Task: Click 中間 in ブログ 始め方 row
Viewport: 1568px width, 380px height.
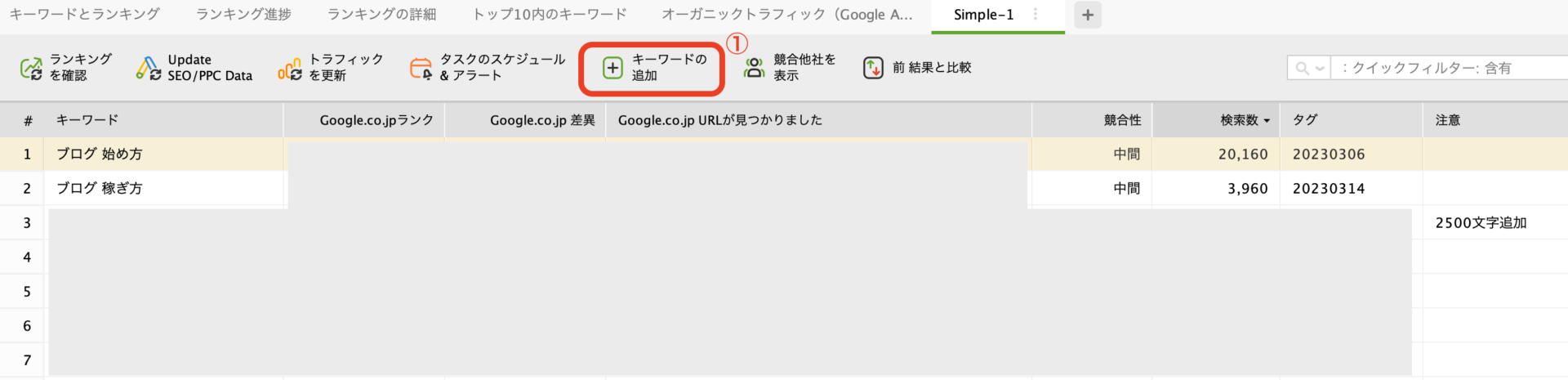Action: coord(1127,154)
